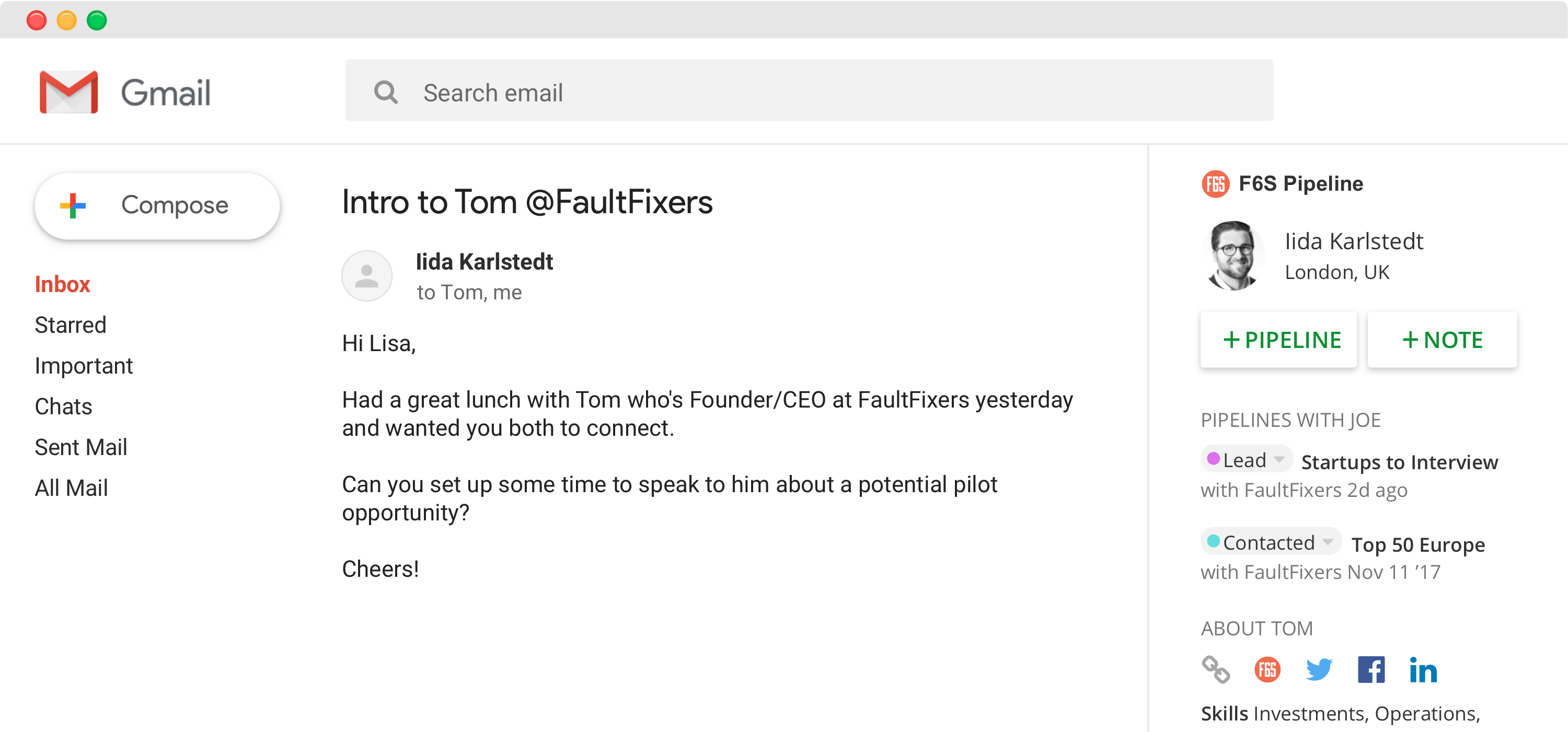The image size is (1568, 732).
Task: Open the Twitter profile icon under About Tom
Action: point(1320,670)
